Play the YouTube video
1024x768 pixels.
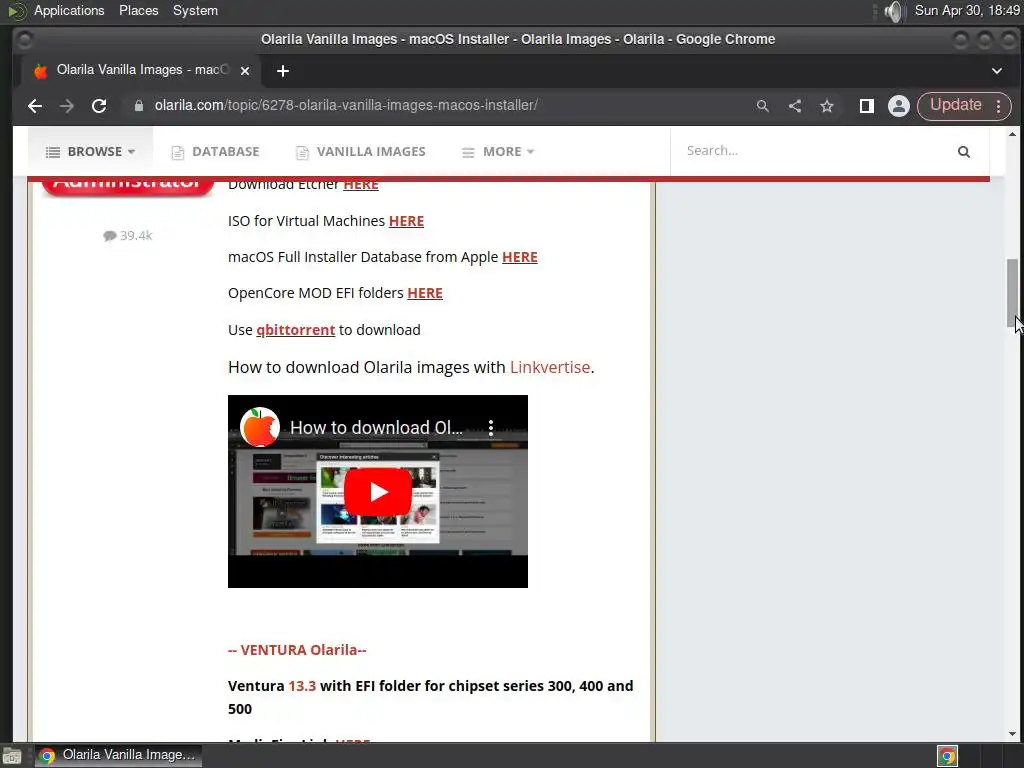click(x=377, y=492)
